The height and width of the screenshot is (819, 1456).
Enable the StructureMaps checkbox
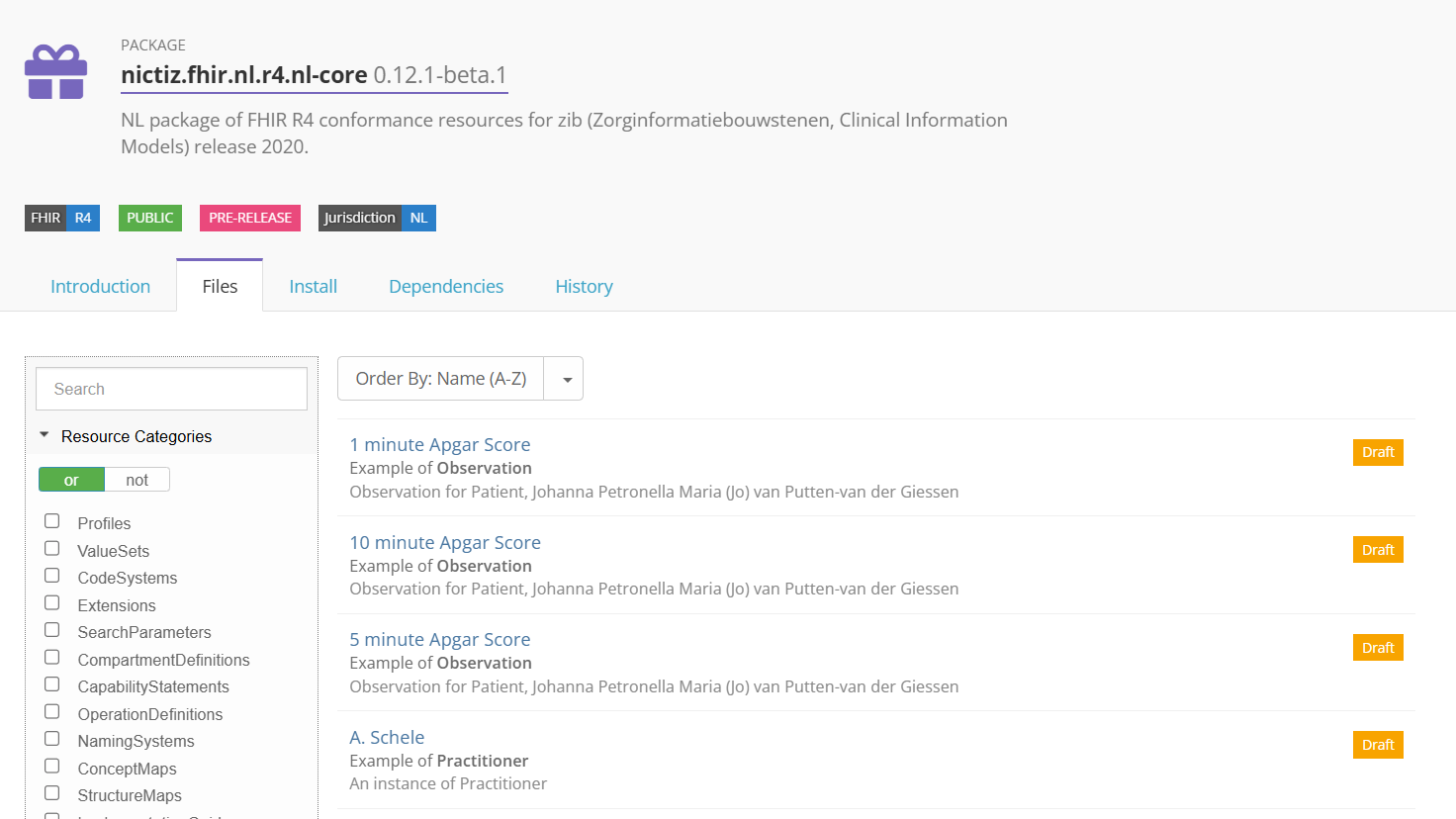(x=52, y=793)
